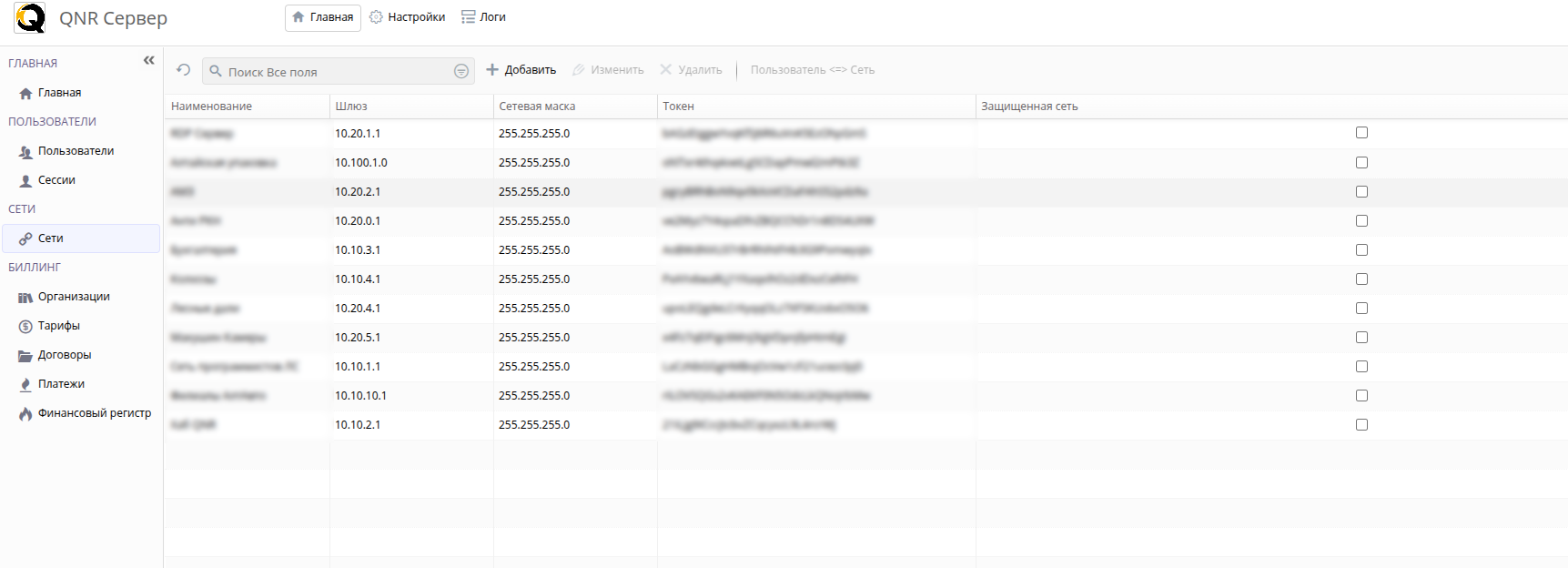Click the Добавить button
This screenshot has width=1568, height=568.
[x=521, y=70]
